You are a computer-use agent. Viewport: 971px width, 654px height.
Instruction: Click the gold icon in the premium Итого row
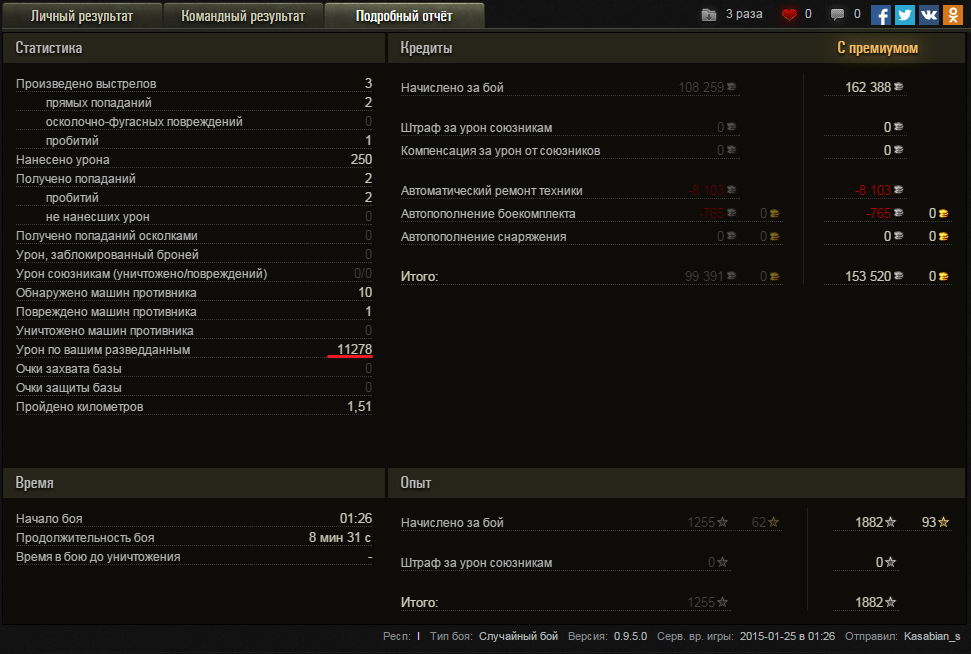(944, 276)
